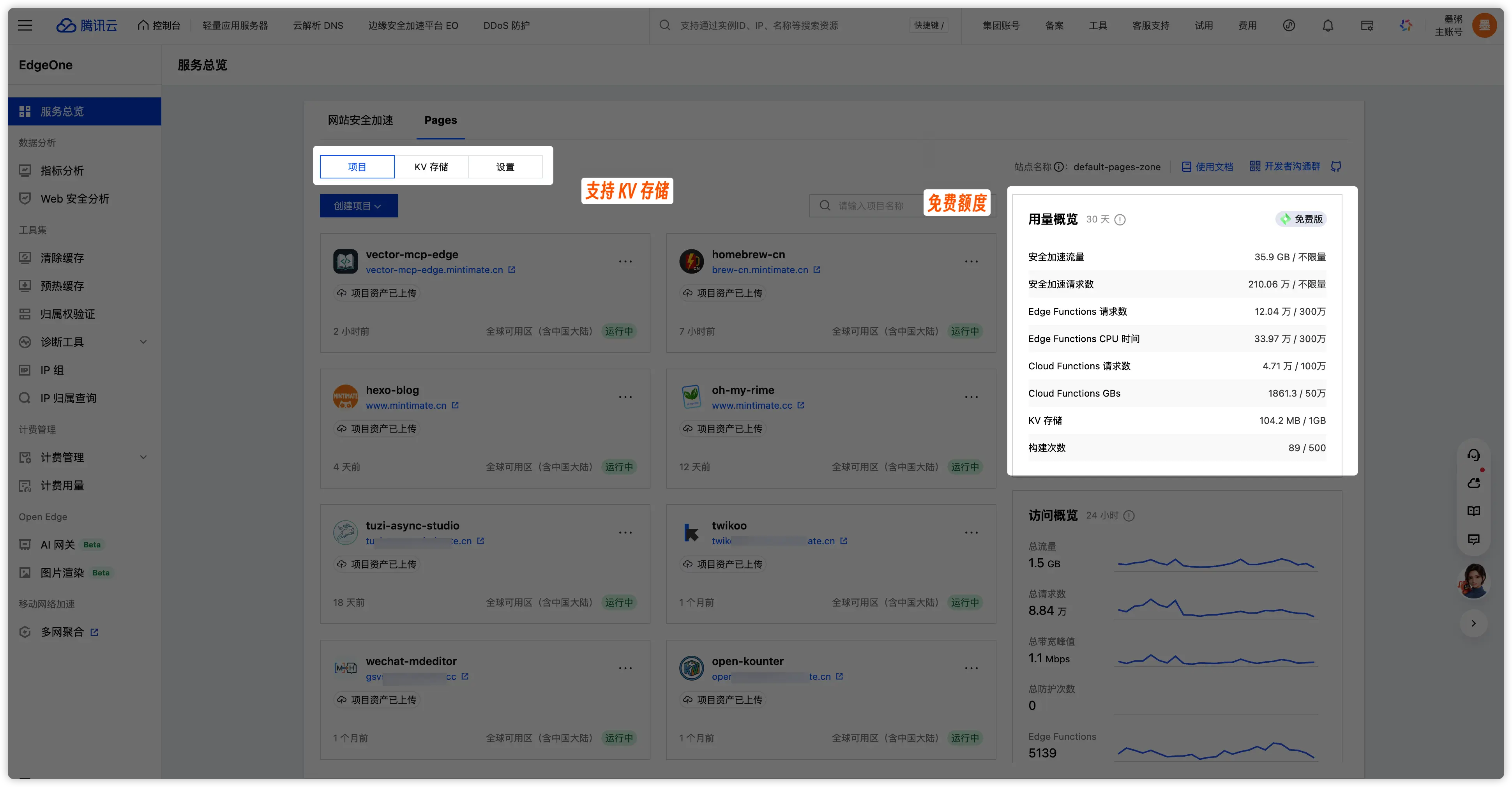Select the 项目 segment
Viewport: 1512px width, 787px height.
(357, 167)
